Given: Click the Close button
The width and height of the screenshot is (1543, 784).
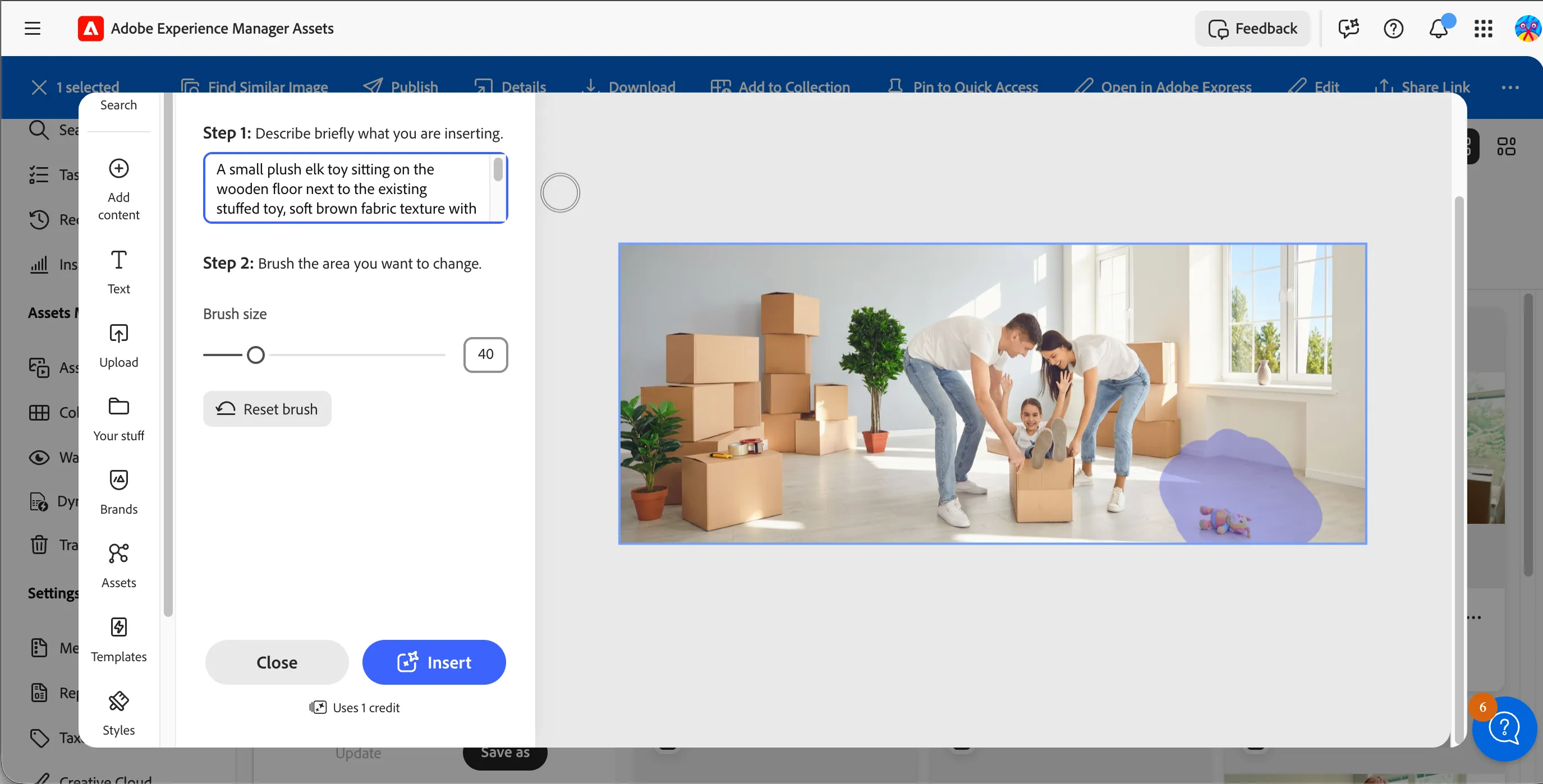Looking at the screenshot, I should pos(277,662).
